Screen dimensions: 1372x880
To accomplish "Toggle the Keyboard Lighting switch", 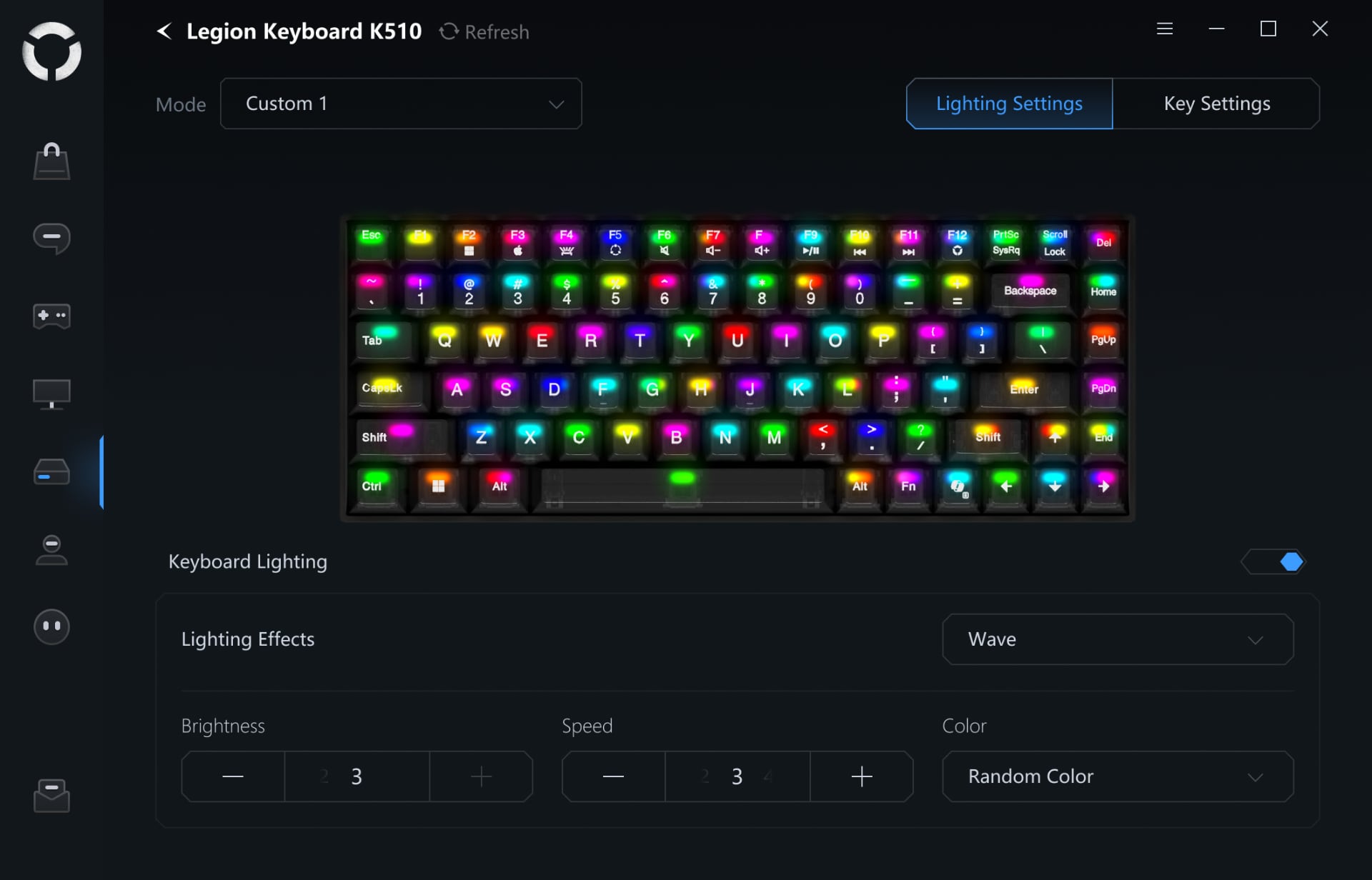I will (x=1273, y=562).
